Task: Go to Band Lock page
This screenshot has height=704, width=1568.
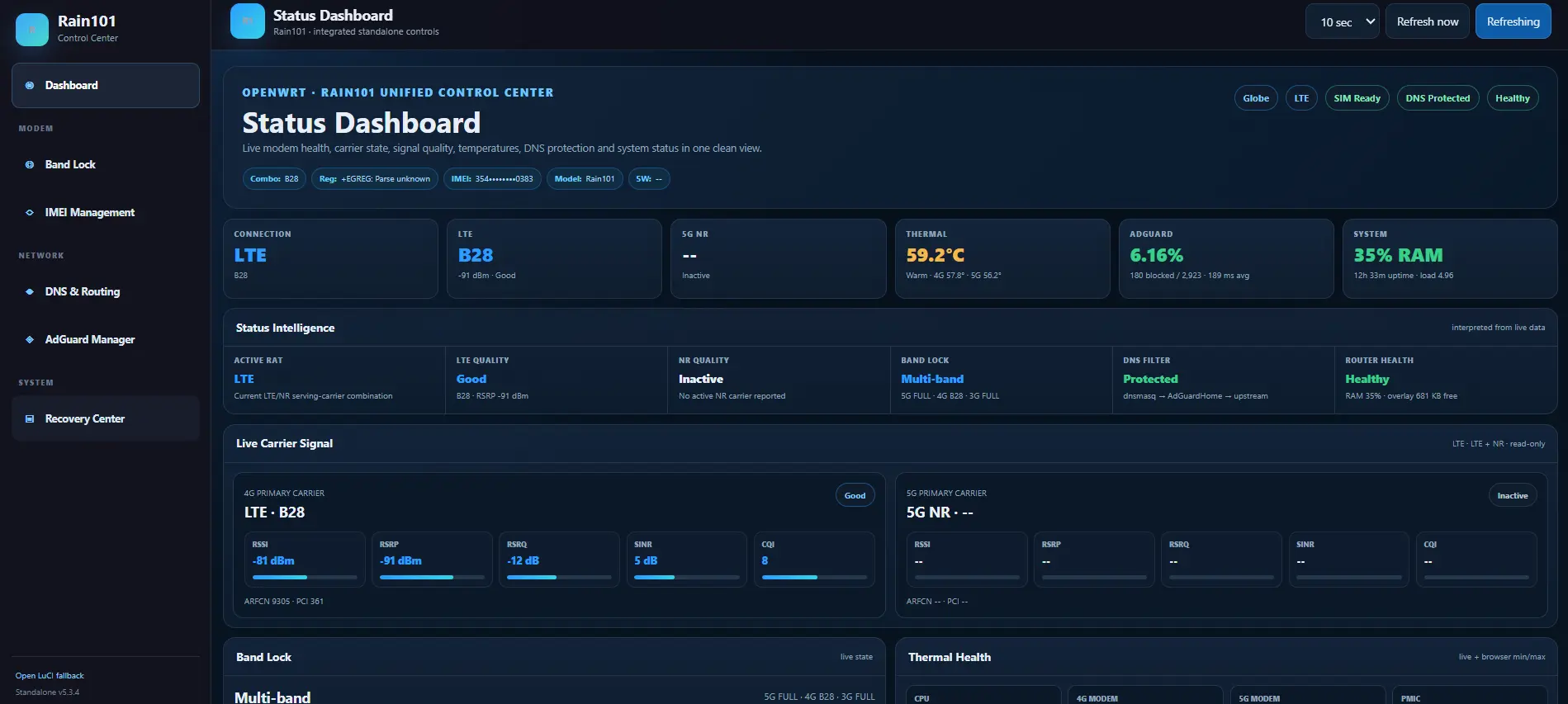Action: (x=106, y=164)
